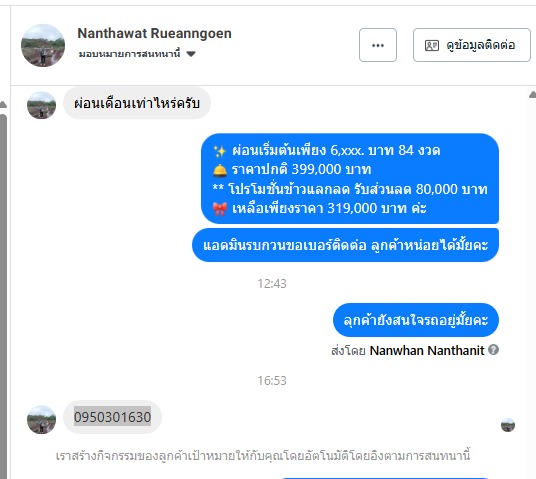
Task: Click the installment price details message bubble
Action: [x=350, y=178]
